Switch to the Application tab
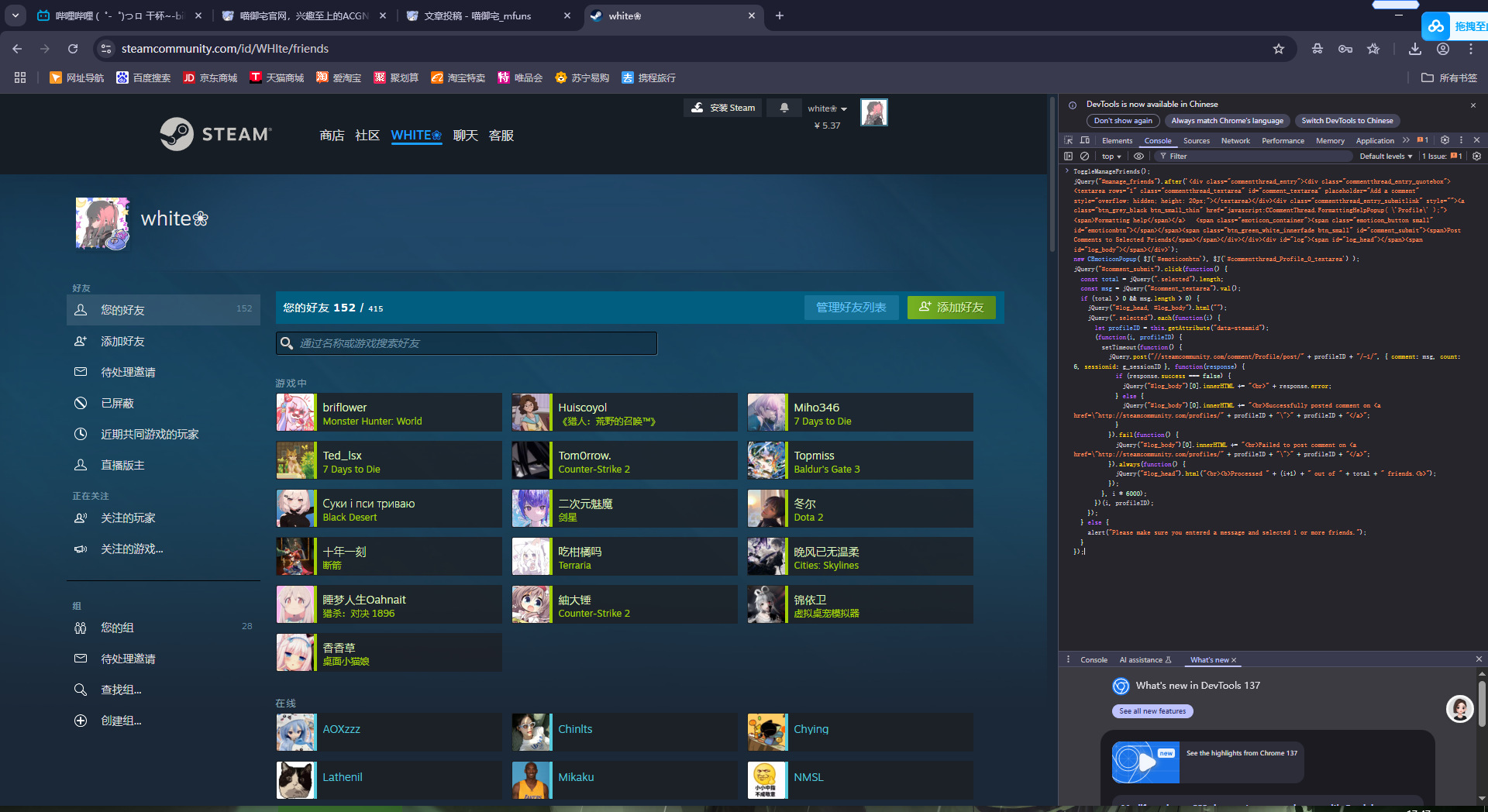The image size is (1488, 812). point(1375,141)
